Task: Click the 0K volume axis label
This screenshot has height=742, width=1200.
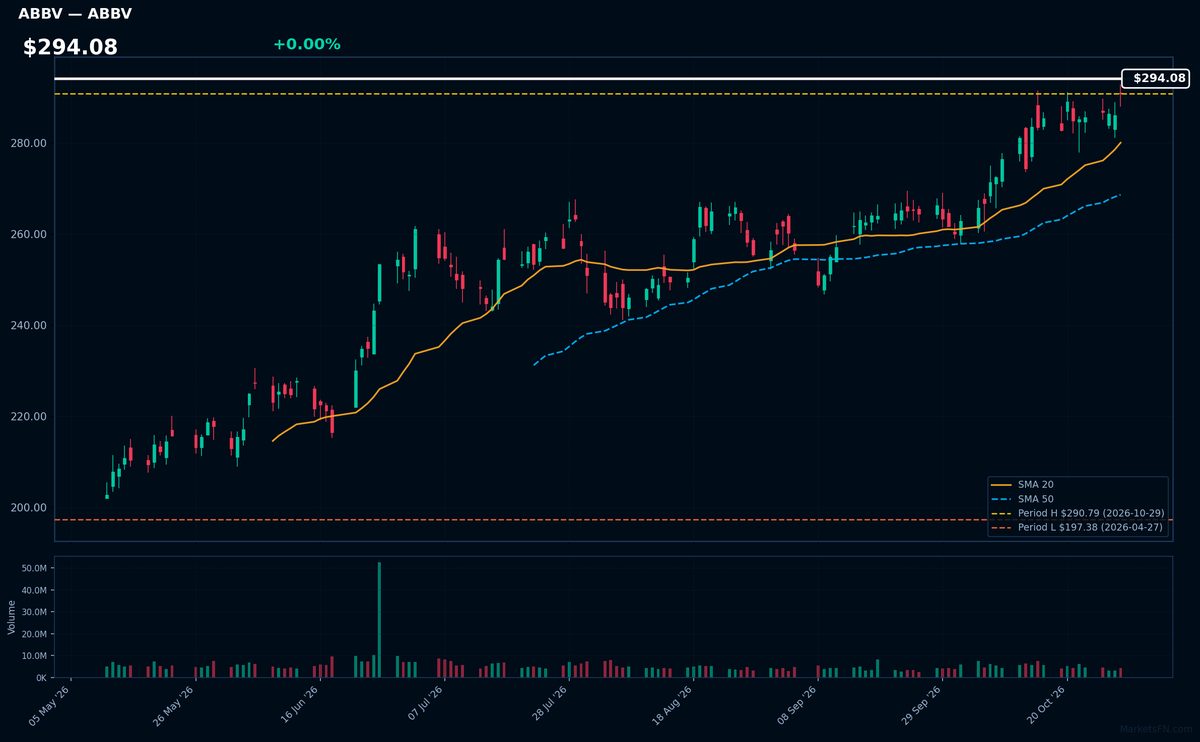Action: pos(41,678)
